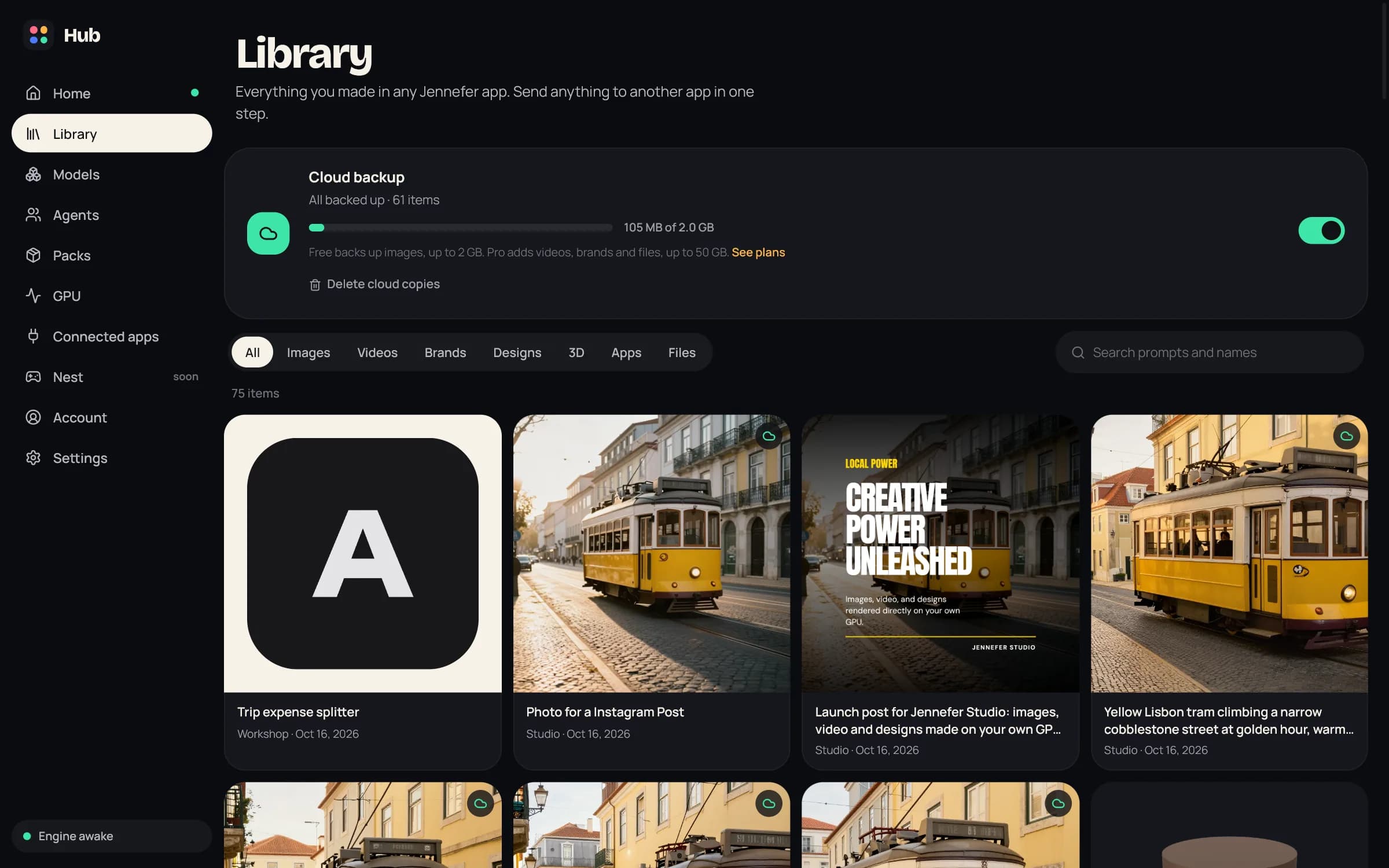This screenshot has width=1389, height=868.
Task: Switch to the Files tab
Action: coord(682,352)
